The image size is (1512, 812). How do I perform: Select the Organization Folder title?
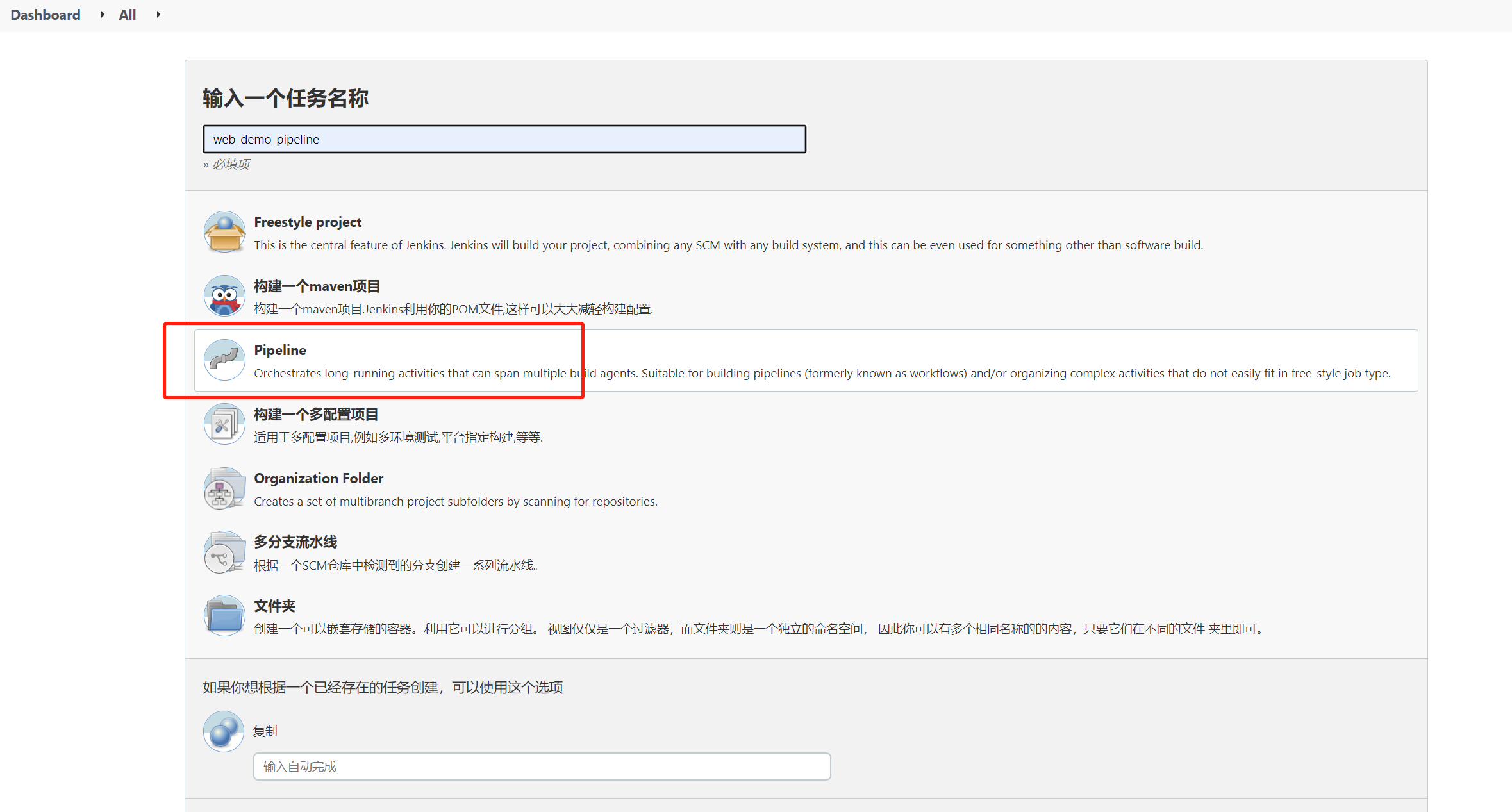click(319, 479)
